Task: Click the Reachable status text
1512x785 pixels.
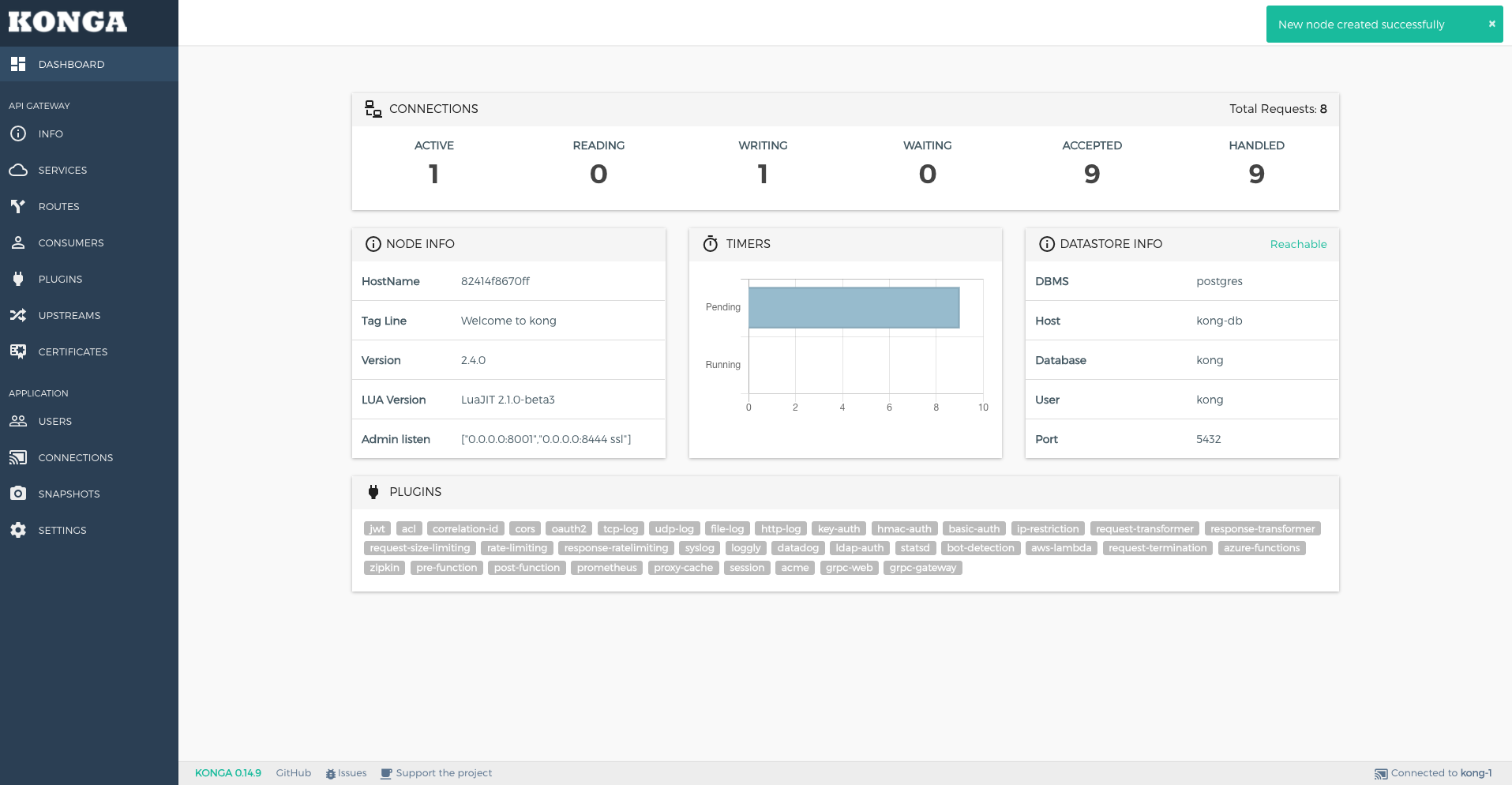Action: pos(1298,244)
